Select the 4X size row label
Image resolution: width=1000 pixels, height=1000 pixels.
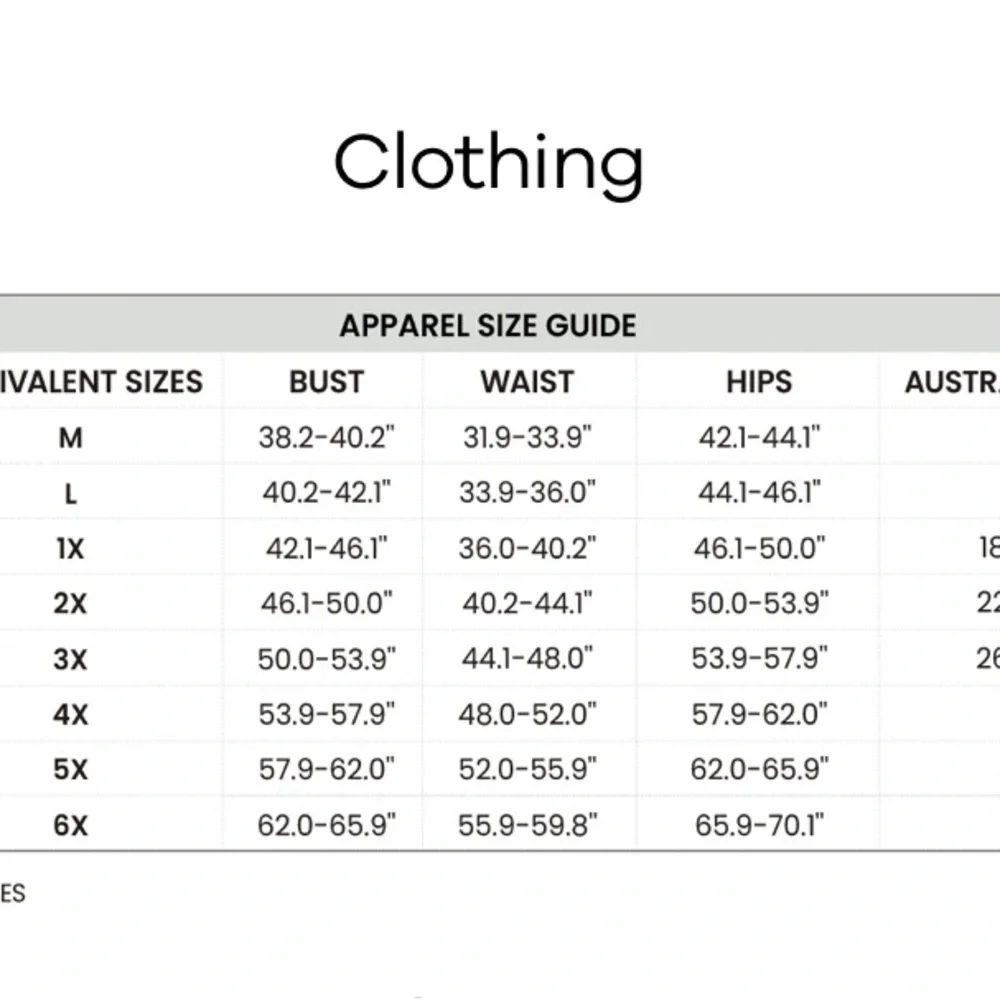click(70, 714)
